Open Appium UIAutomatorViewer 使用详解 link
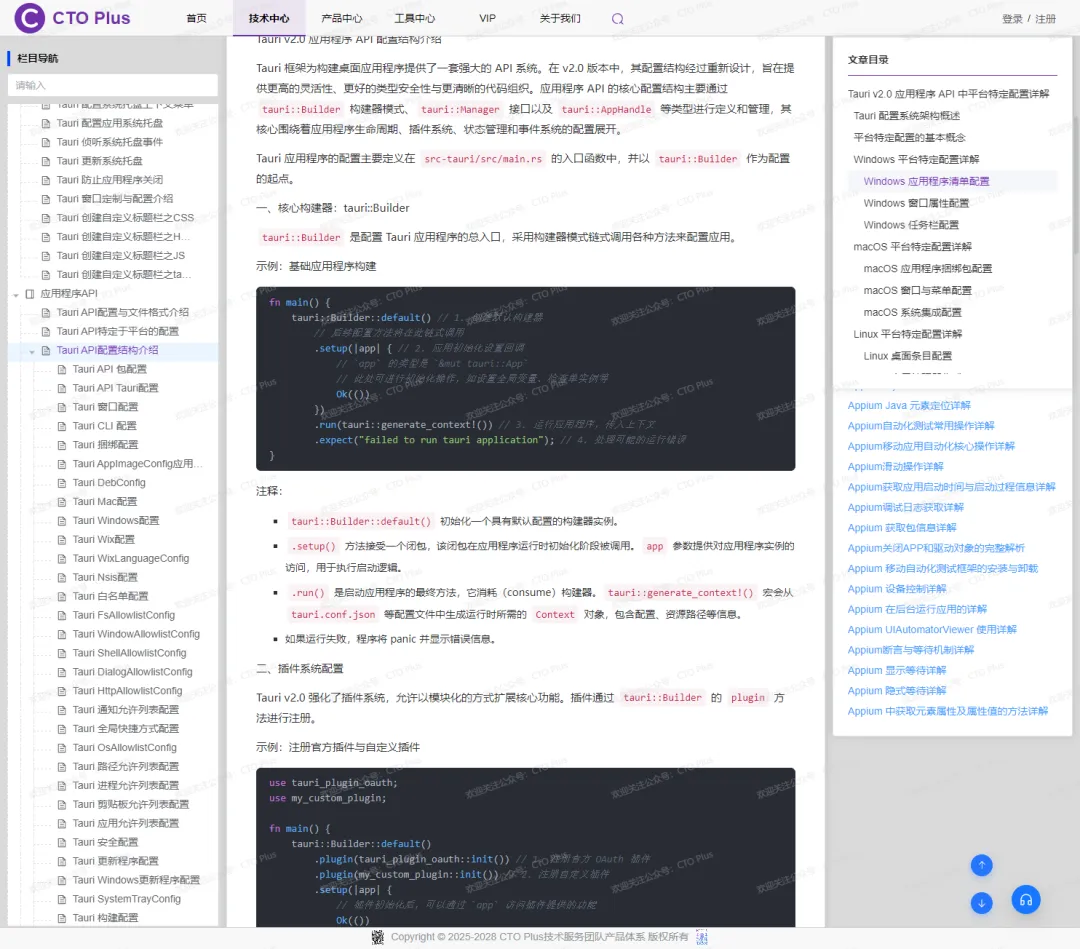This screenshot has width=1080, height=949. click(932, 630)
